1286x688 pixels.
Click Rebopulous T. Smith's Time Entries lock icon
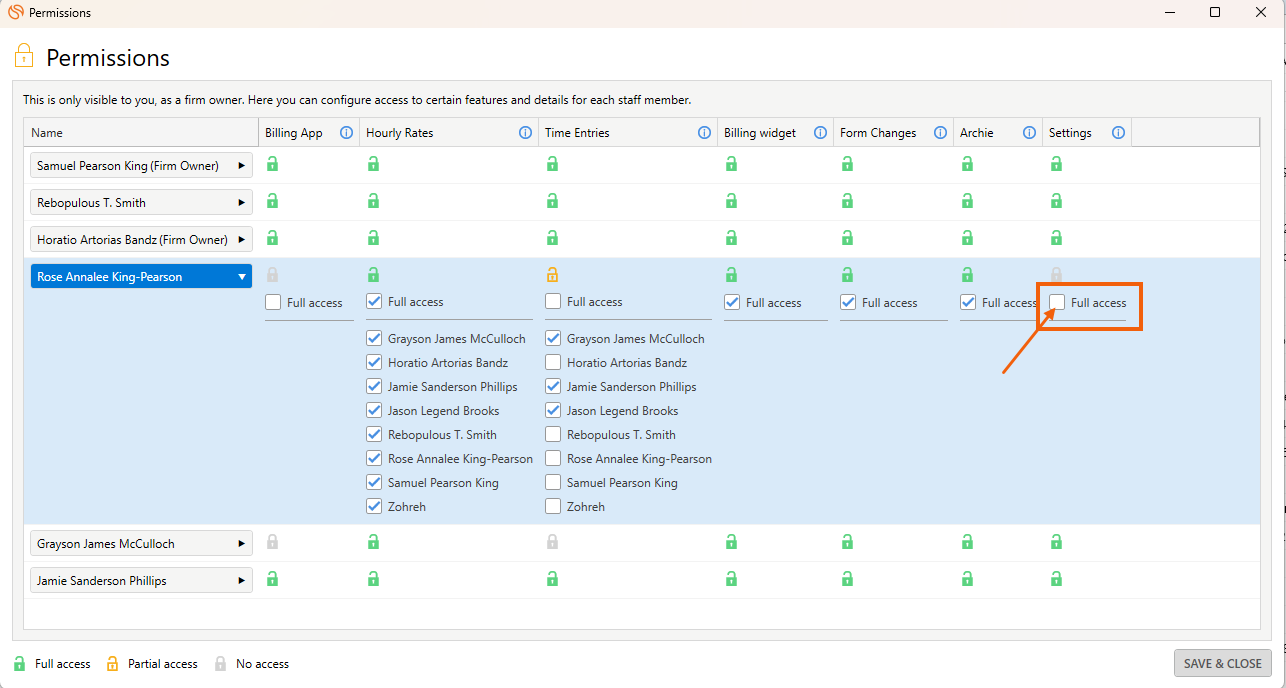[552, 201]
